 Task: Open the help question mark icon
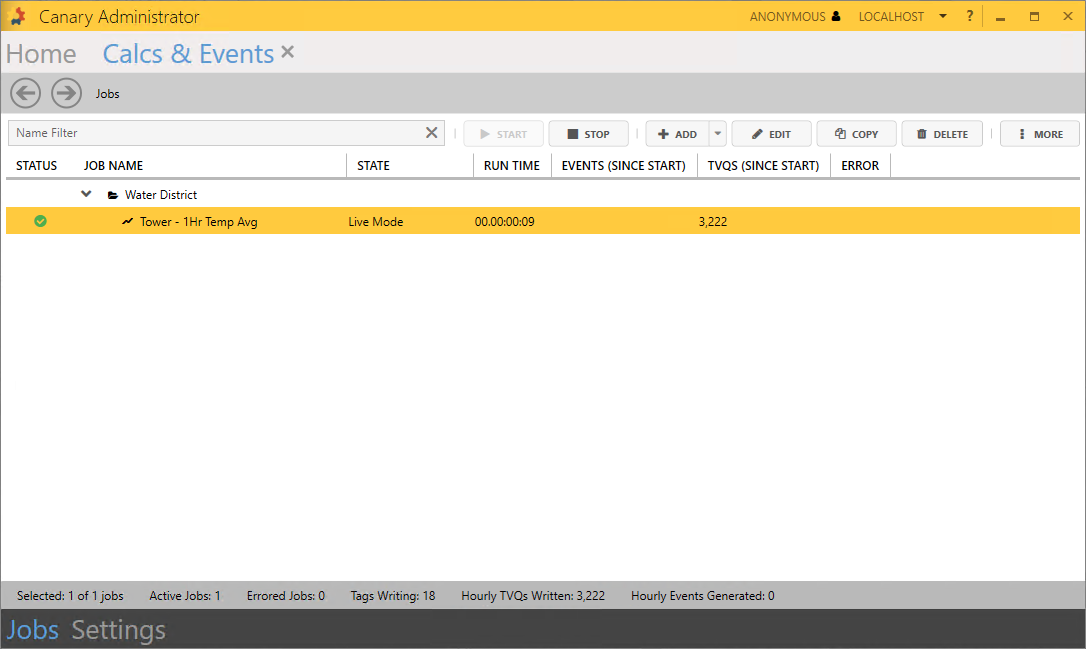pos(969,17)
